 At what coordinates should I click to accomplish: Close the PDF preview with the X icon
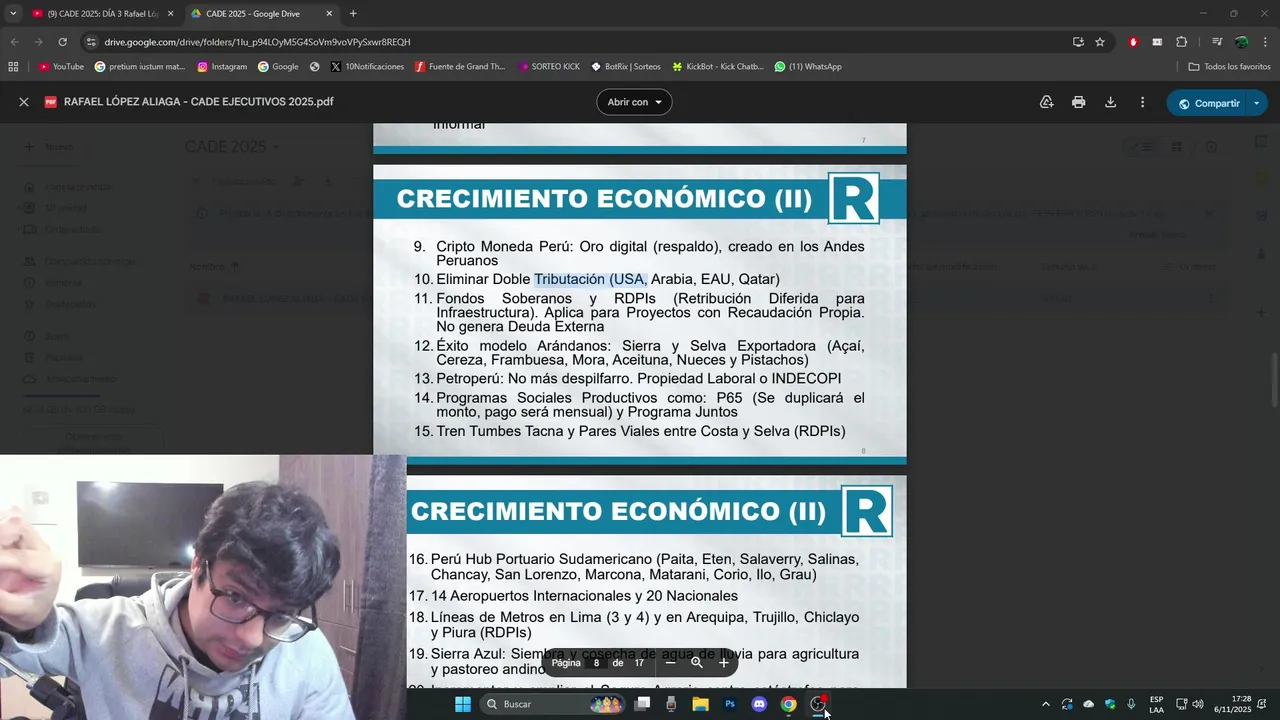[24, 102]
